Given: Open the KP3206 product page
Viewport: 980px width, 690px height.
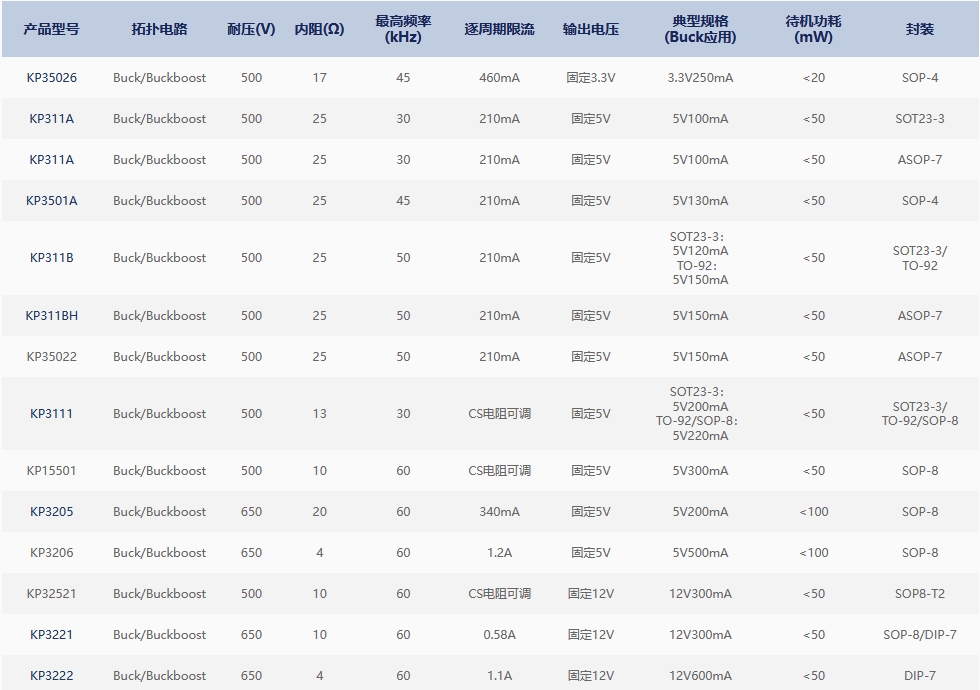Looking at the screenshot, I should click(51, 552).
